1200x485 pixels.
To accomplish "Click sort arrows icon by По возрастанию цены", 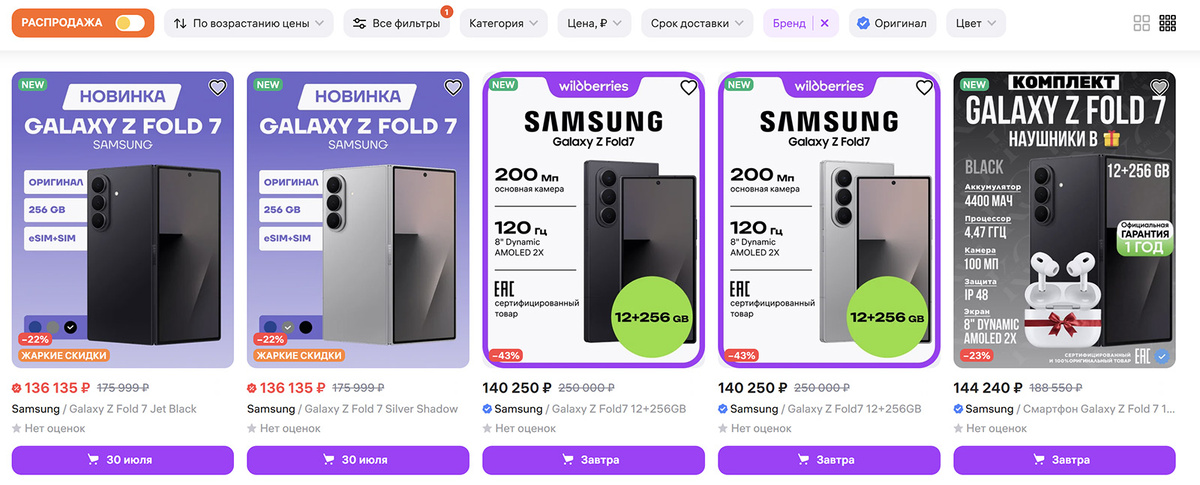I will point(180,23).
